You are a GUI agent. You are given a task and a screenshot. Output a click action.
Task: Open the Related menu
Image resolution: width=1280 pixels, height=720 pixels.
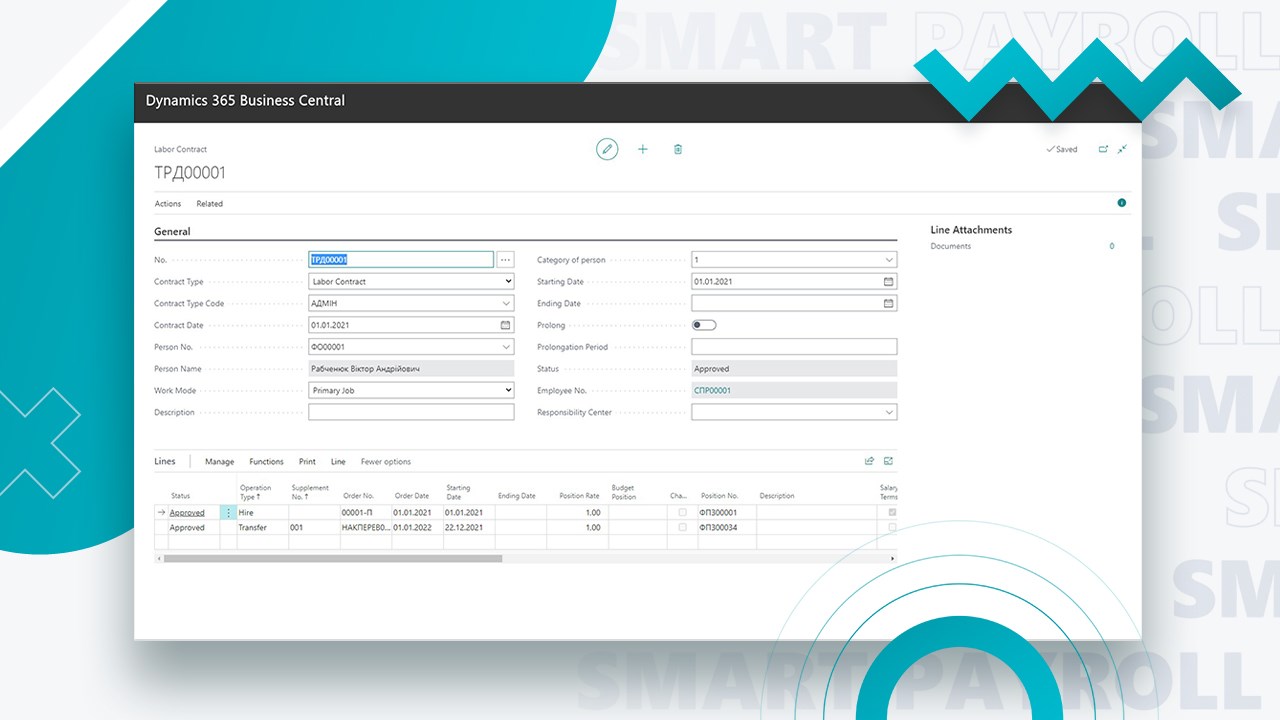coord(209,204)
